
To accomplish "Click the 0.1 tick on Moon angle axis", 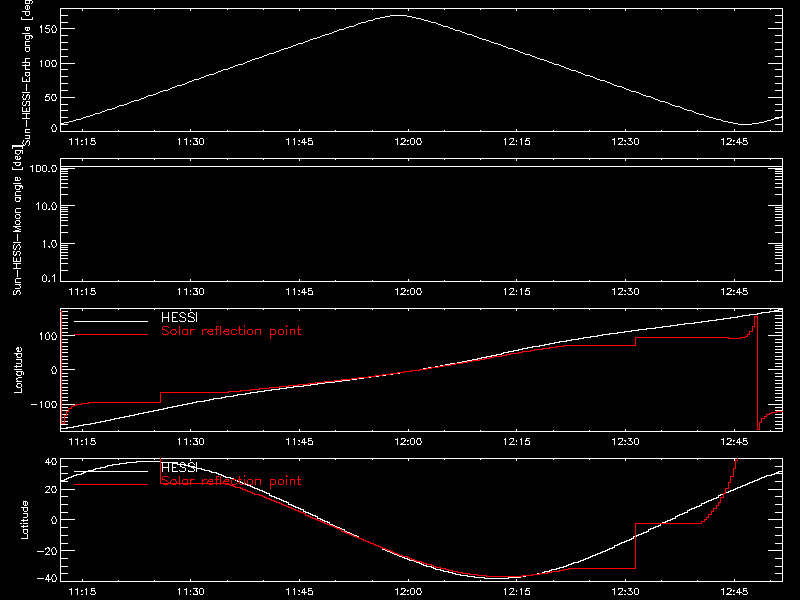I will point(49,278).
